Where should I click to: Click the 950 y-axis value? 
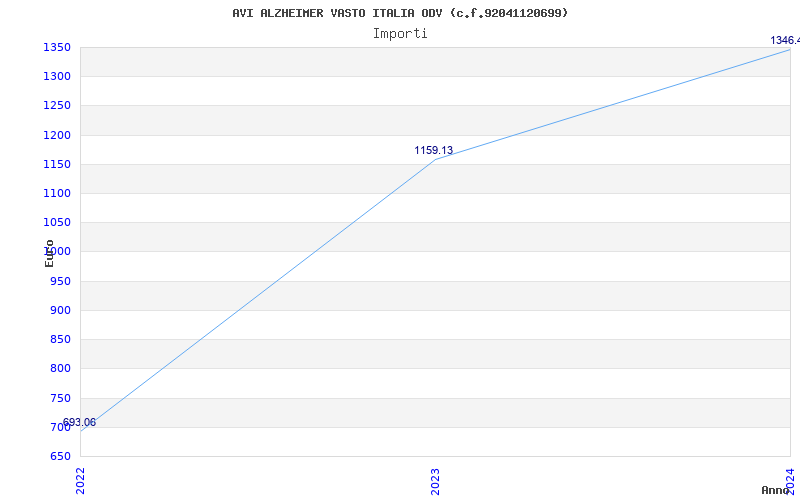[x=60, y=281]
